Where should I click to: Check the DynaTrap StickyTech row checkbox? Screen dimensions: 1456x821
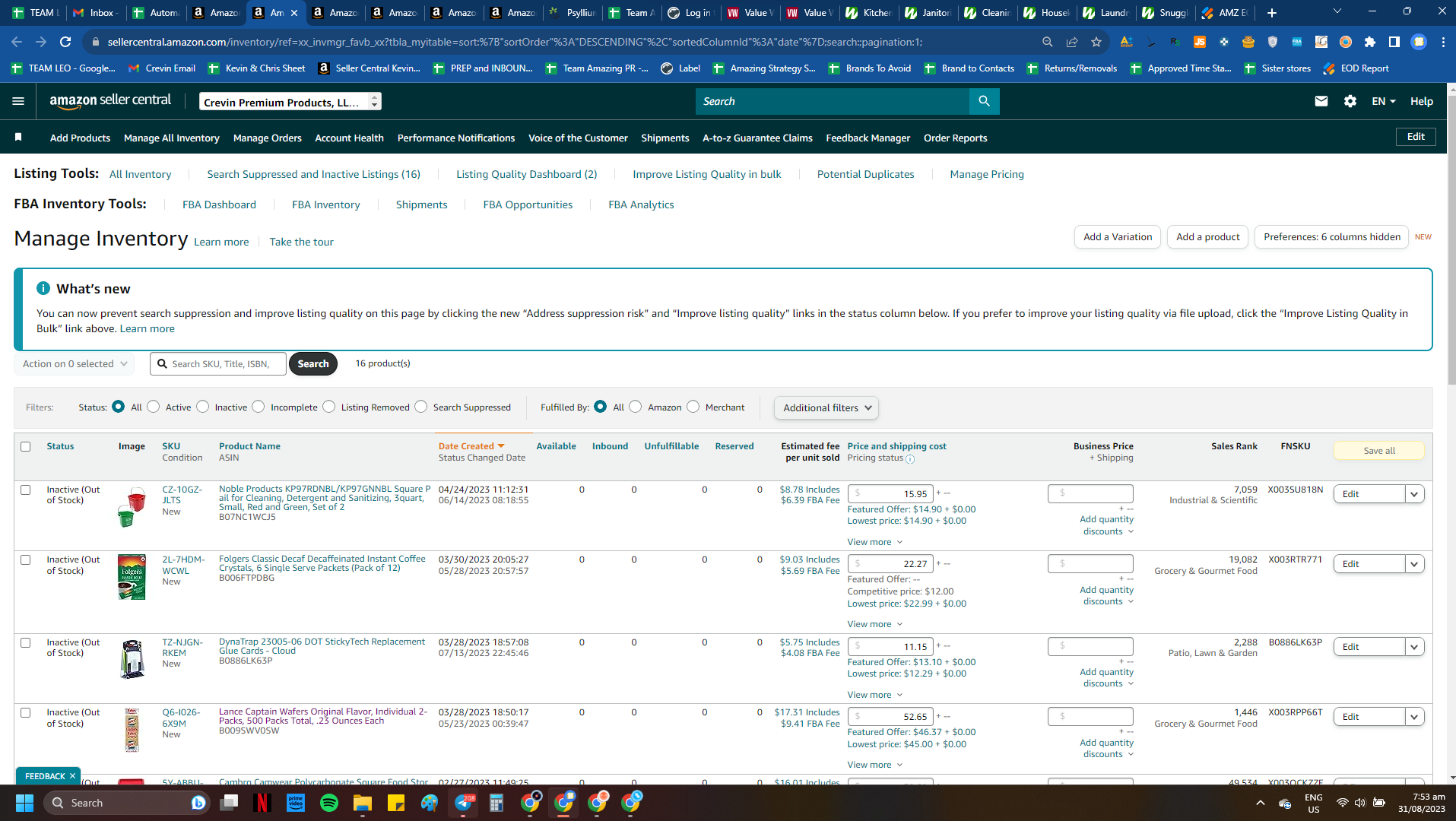click(26, 642)
